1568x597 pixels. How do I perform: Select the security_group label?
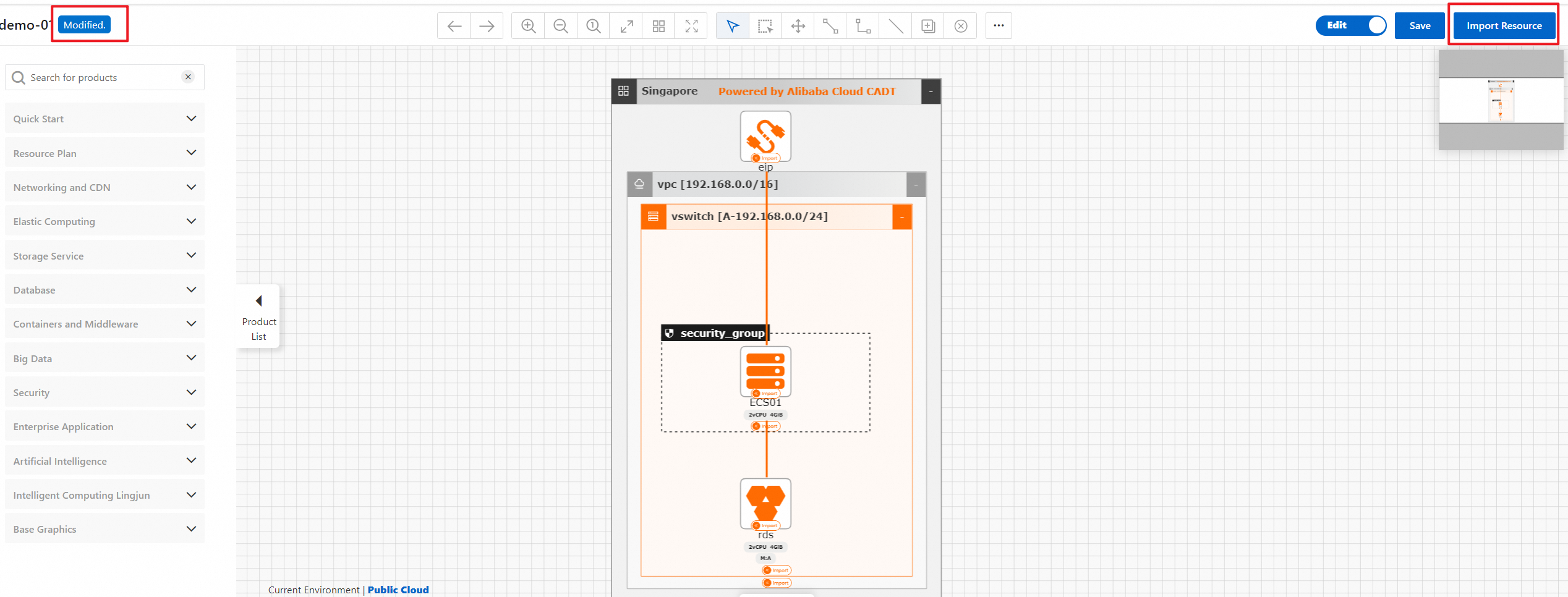tap(715, 333)
